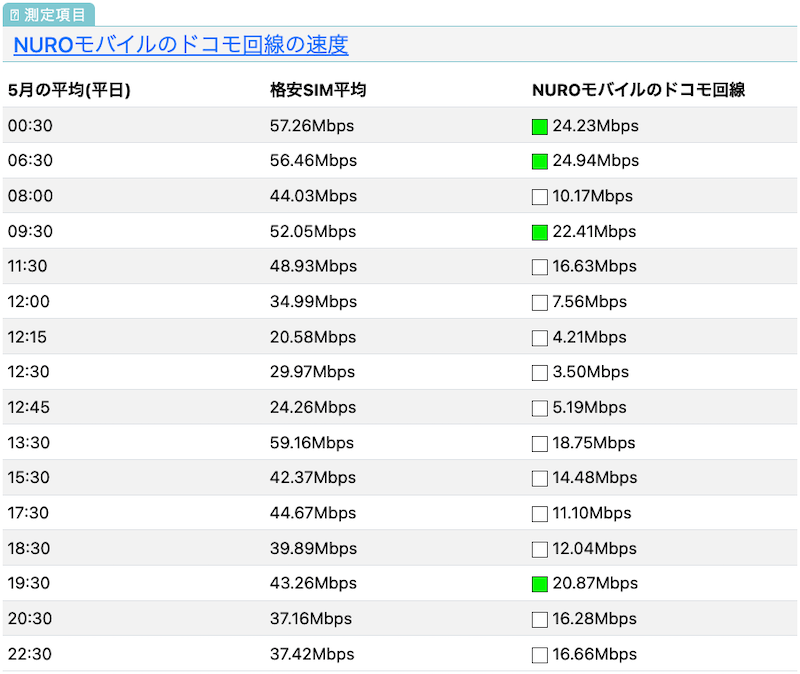Click the 3.50Mbps NURO speed text
The image size is (800, 674).
[590, 371]
